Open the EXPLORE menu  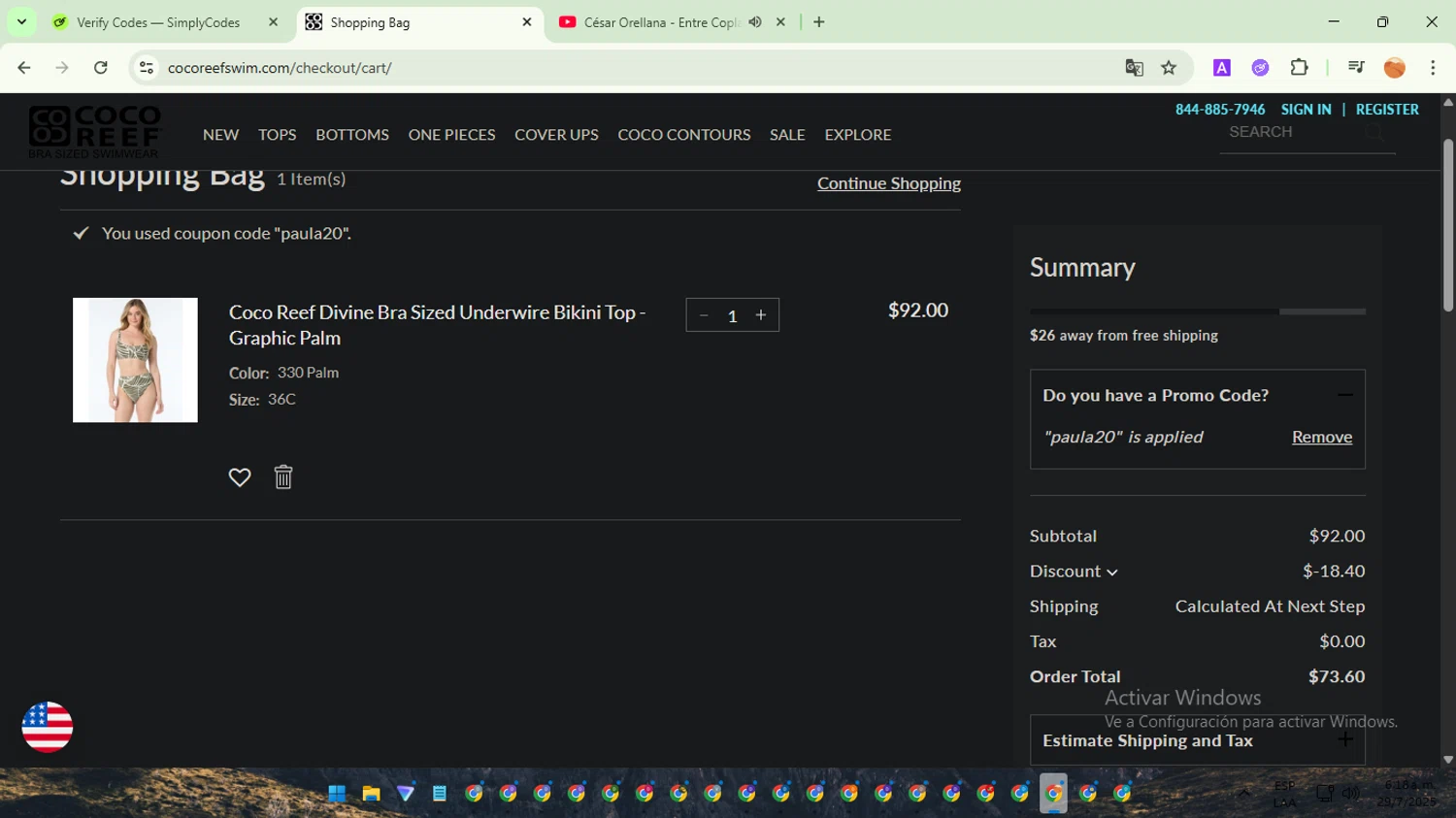(857, 135)
